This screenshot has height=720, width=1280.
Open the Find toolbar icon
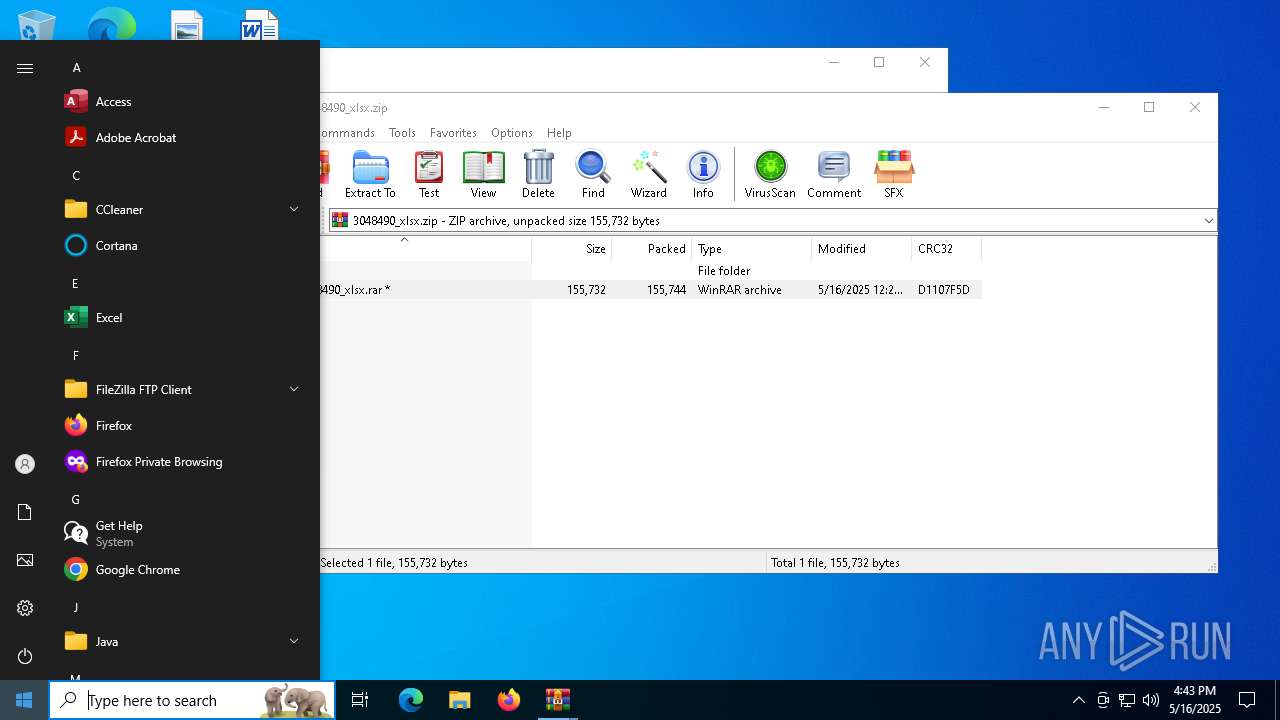click(x=593, y=174)
